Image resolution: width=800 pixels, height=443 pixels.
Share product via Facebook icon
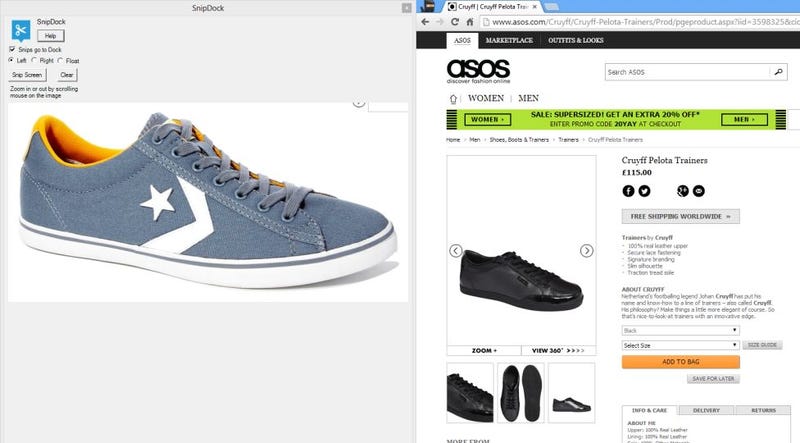[628, 191]
